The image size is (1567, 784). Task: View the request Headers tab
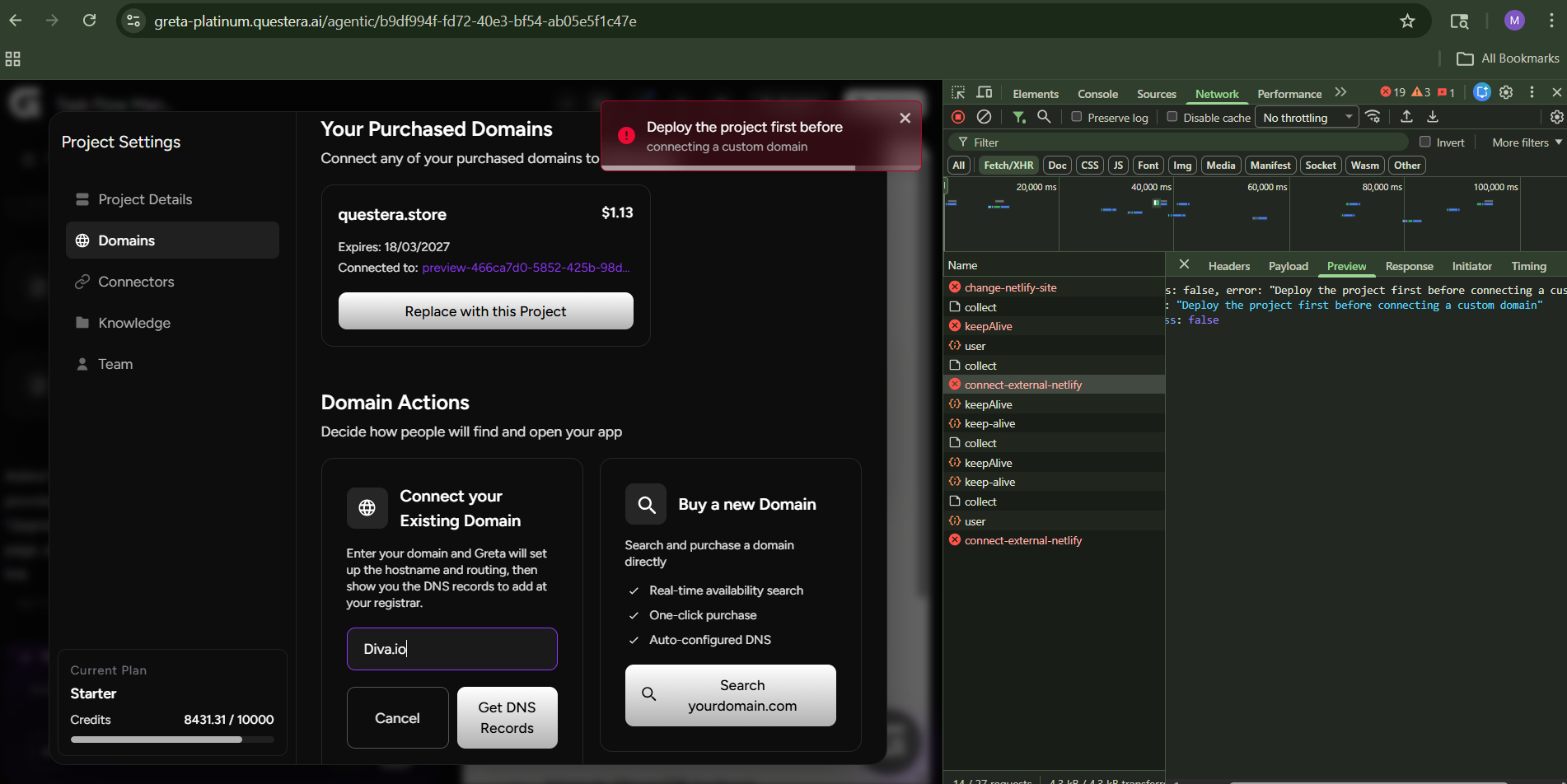(1229, 266)
